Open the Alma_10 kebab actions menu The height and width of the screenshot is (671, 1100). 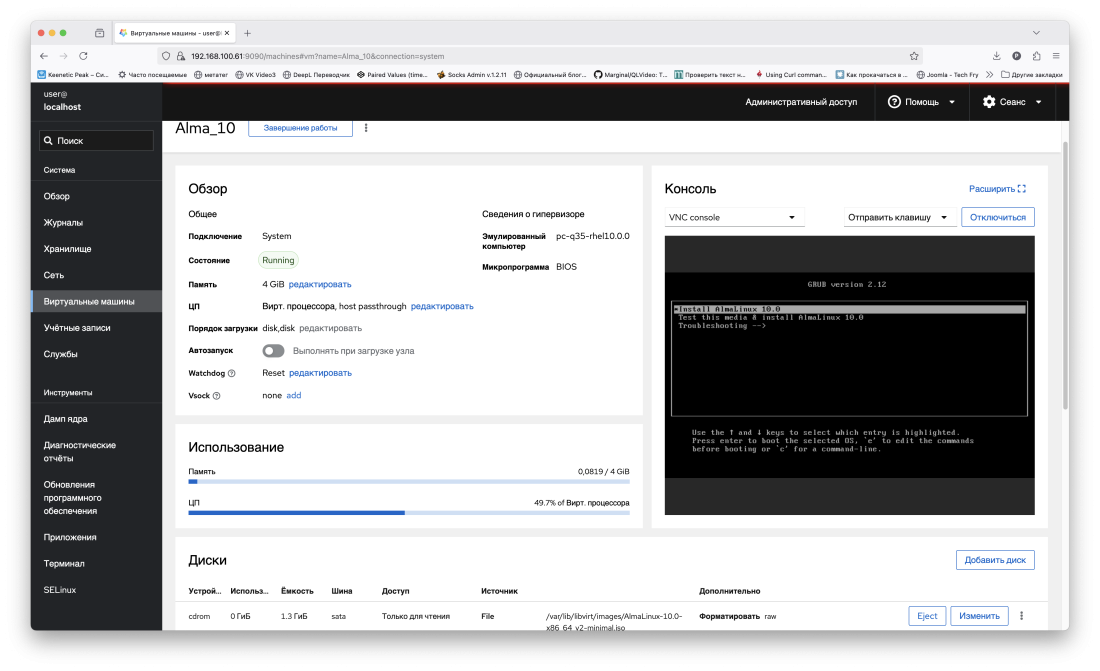pyautogui.click(x=366, y=128)
